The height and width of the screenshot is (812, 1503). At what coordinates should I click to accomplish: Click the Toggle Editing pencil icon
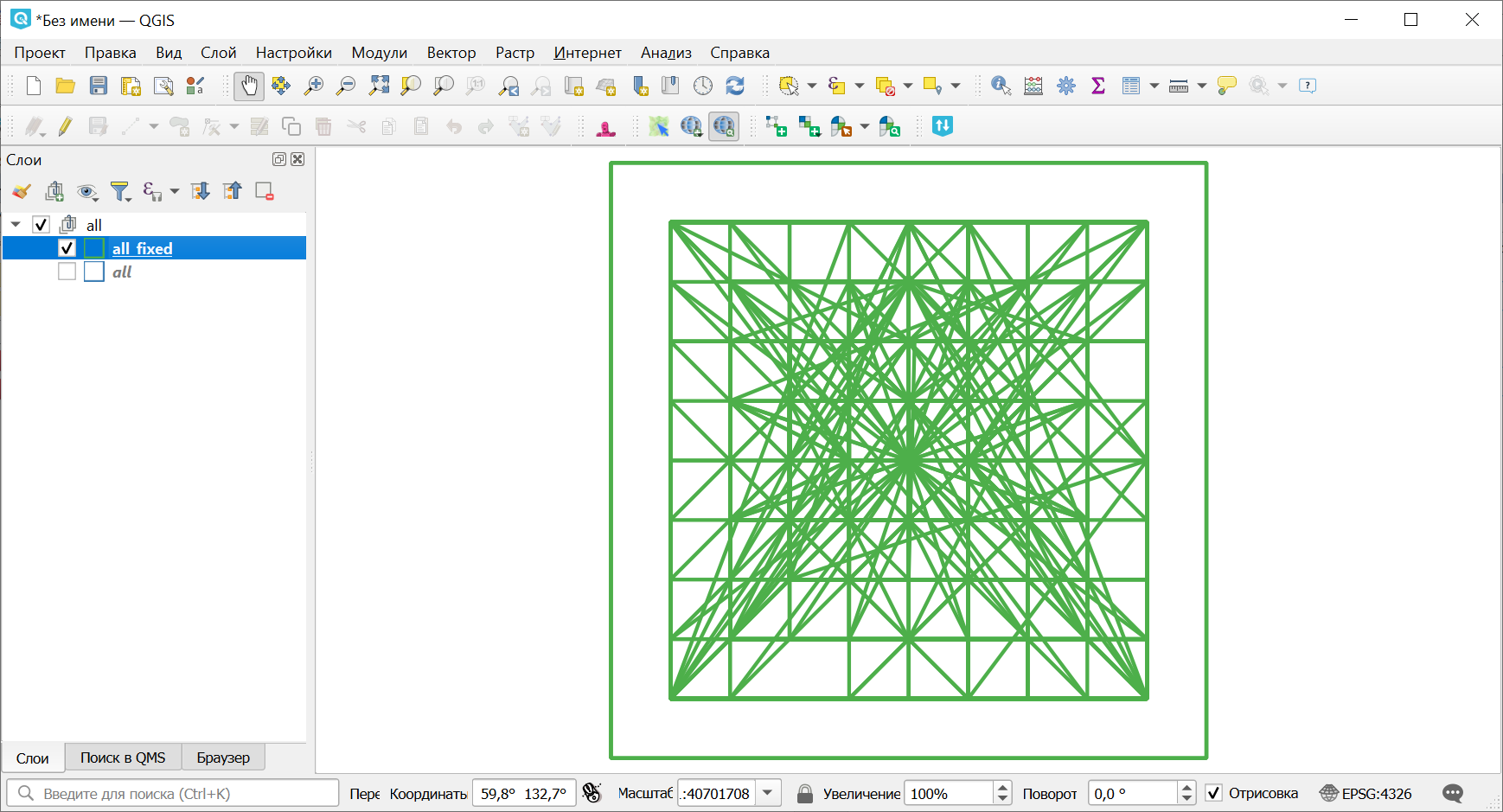coord(65,127)
